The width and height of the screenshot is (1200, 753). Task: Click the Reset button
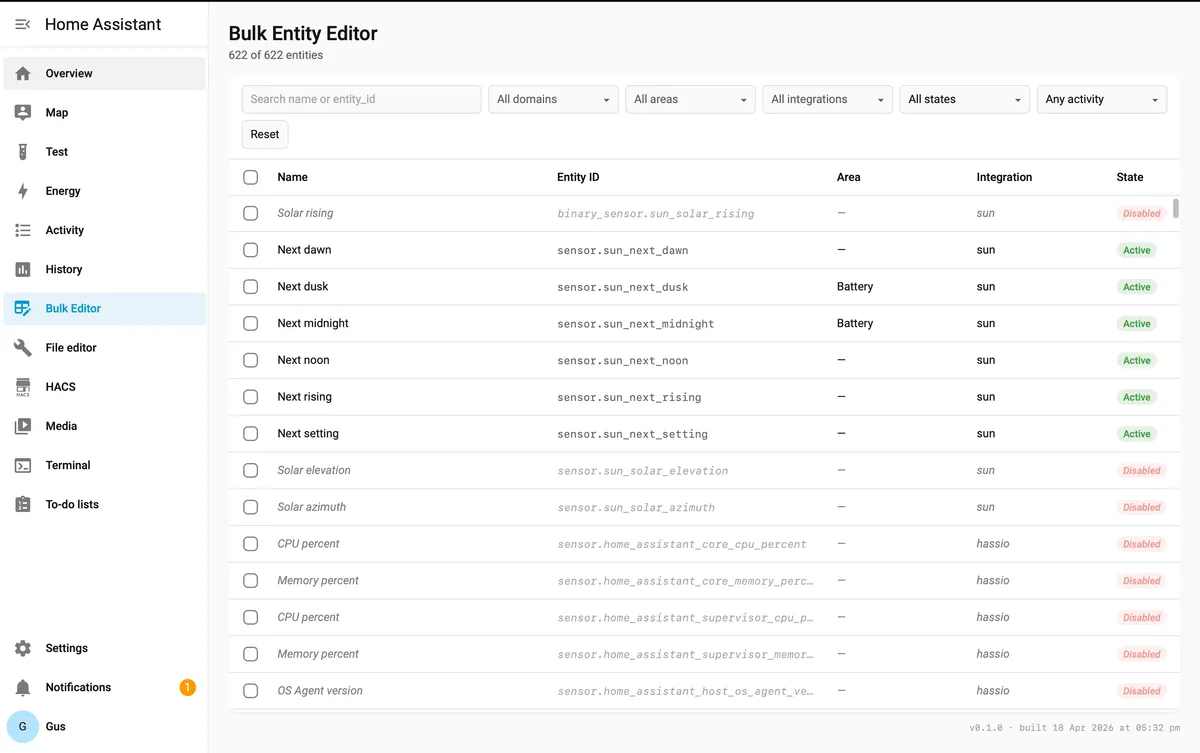265,134
